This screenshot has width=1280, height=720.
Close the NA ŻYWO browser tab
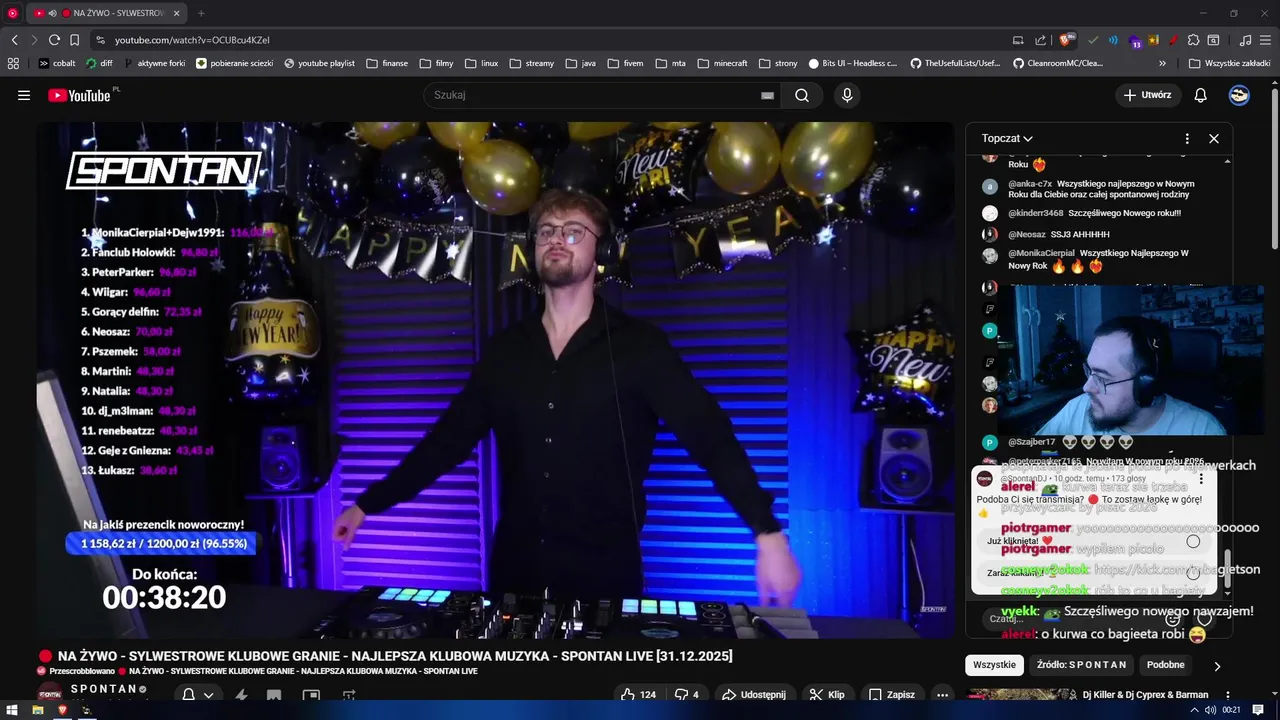point(177,13)
